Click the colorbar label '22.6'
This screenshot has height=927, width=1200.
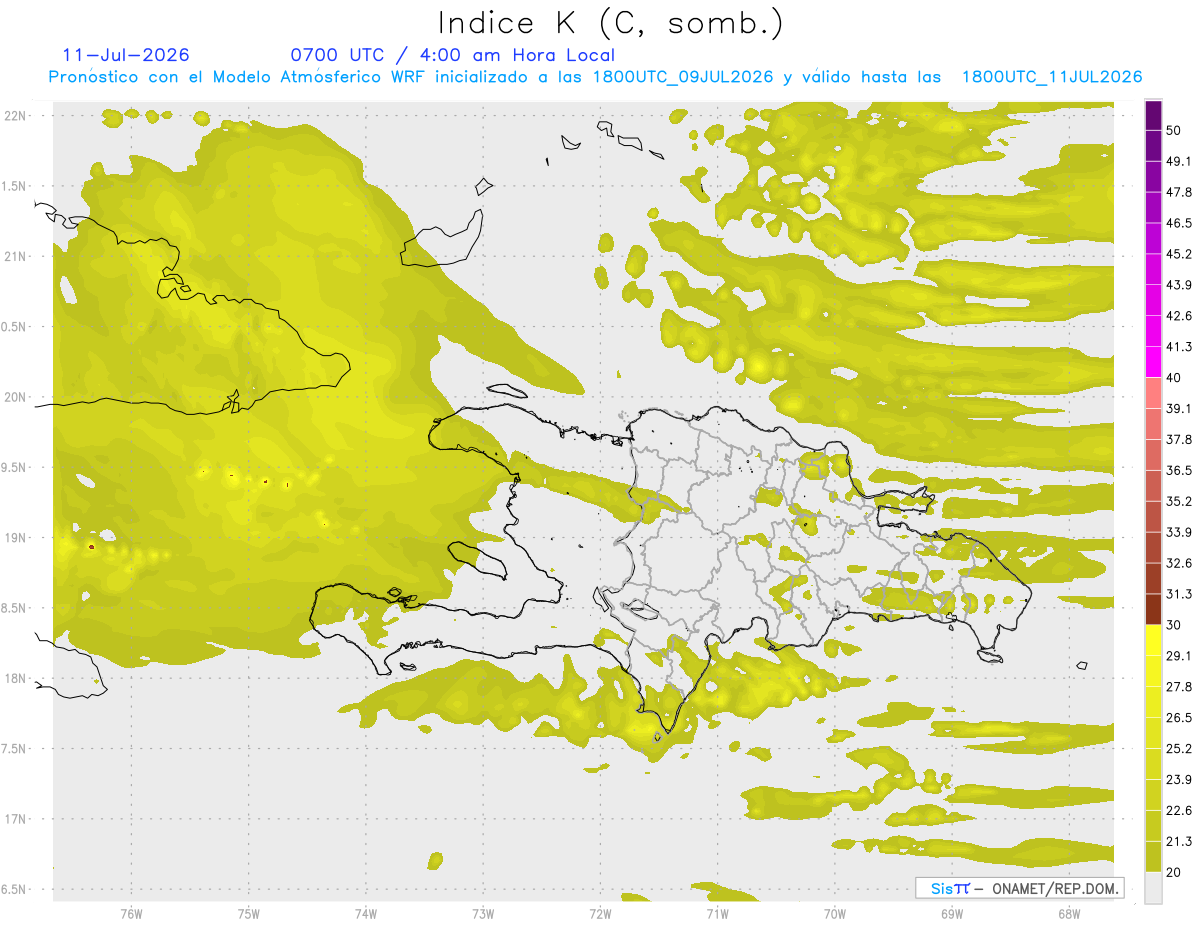point(1179,810)
